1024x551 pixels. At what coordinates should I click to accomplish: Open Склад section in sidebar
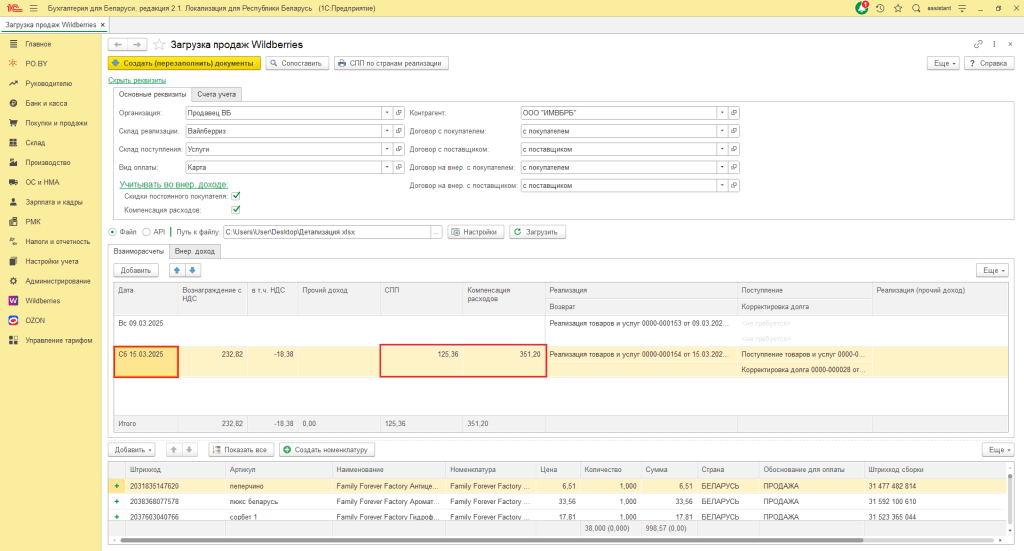pos(35,142)
